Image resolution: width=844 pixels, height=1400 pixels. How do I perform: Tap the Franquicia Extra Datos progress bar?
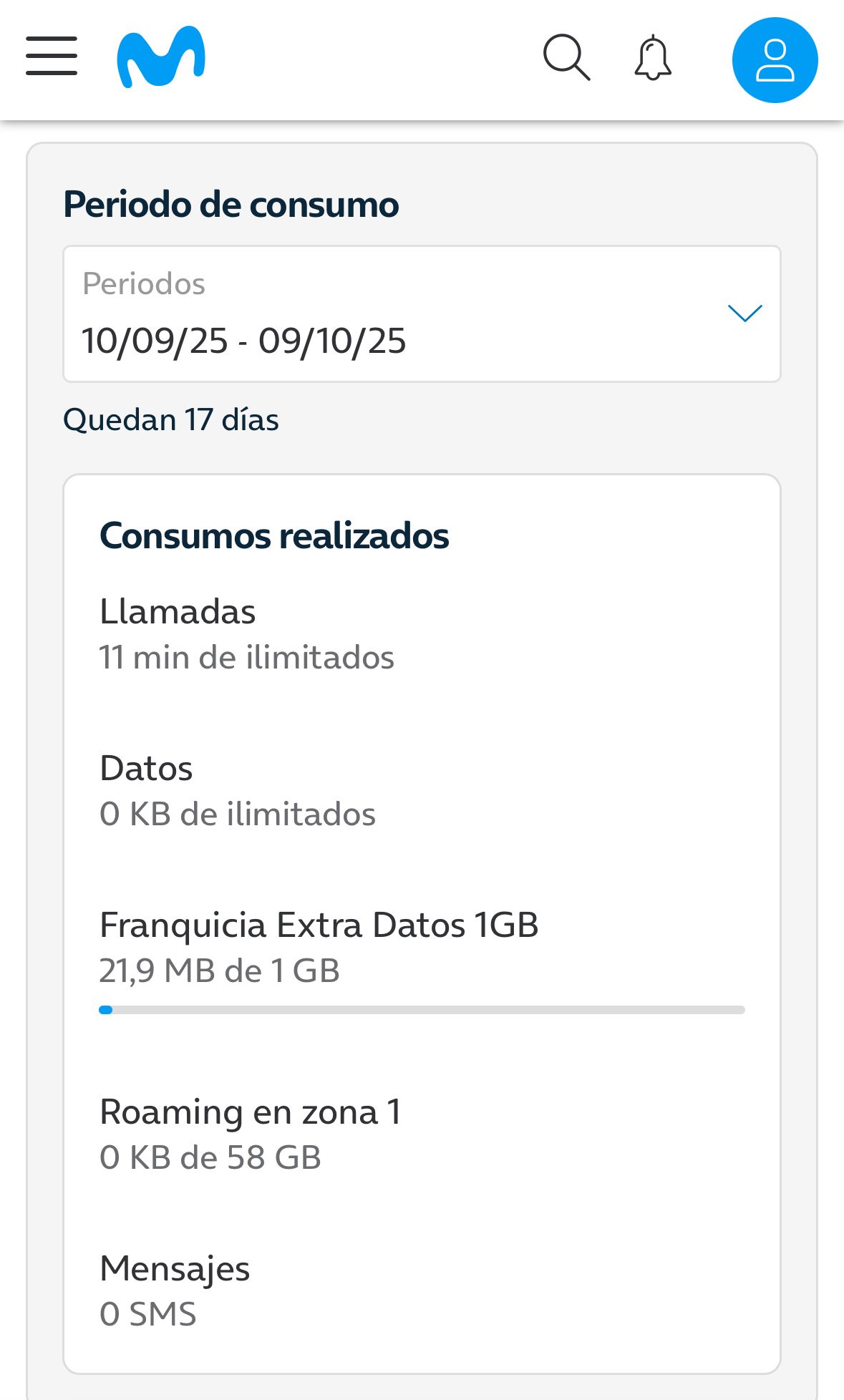422,1010
